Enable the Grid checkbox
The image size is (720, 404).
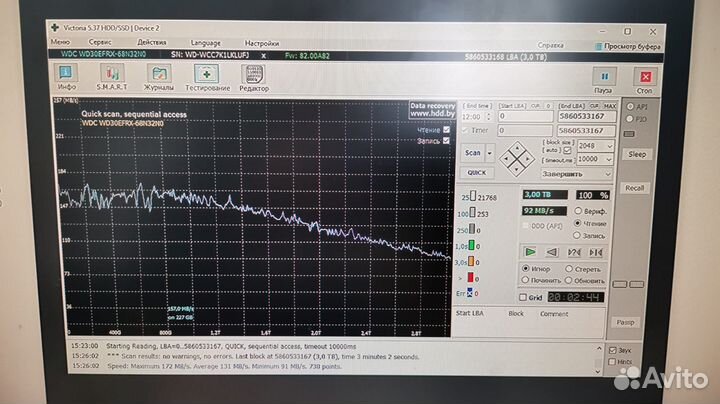click(523, 297)
